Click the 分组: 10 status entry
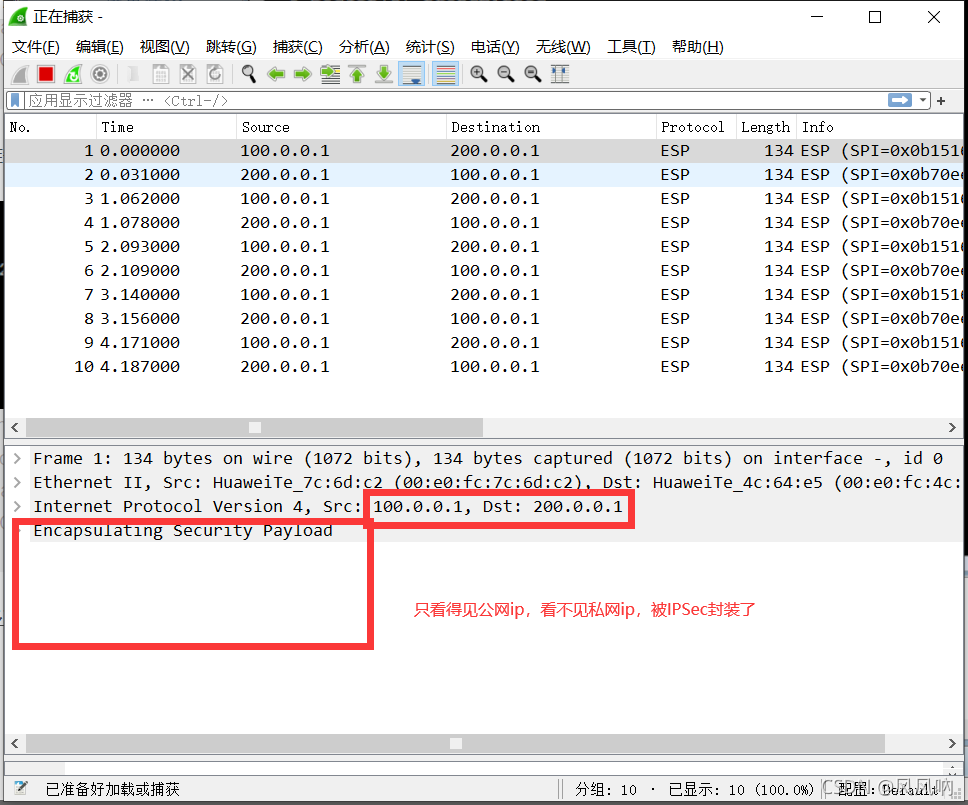This screenshot has height=805, width=968. point(606,790)
